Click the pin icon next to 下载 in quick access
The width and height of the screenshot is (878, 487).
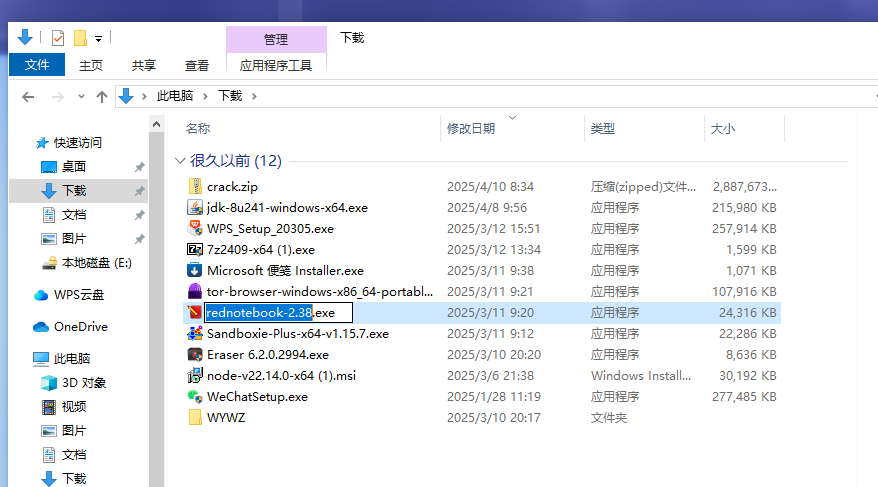click(139, 191)
